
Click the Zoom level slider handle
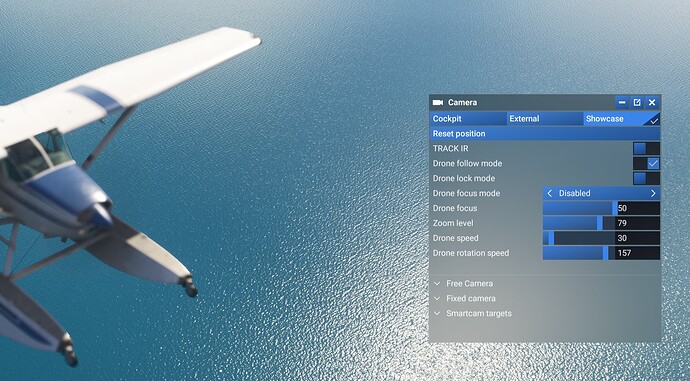[x=600, y=223]
